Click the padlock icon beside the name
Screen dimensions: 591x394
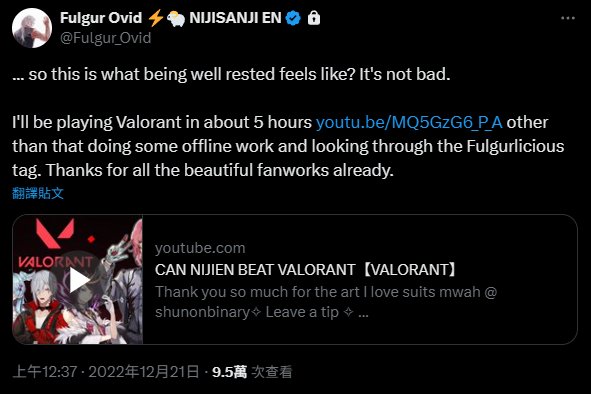click(314, 18)
